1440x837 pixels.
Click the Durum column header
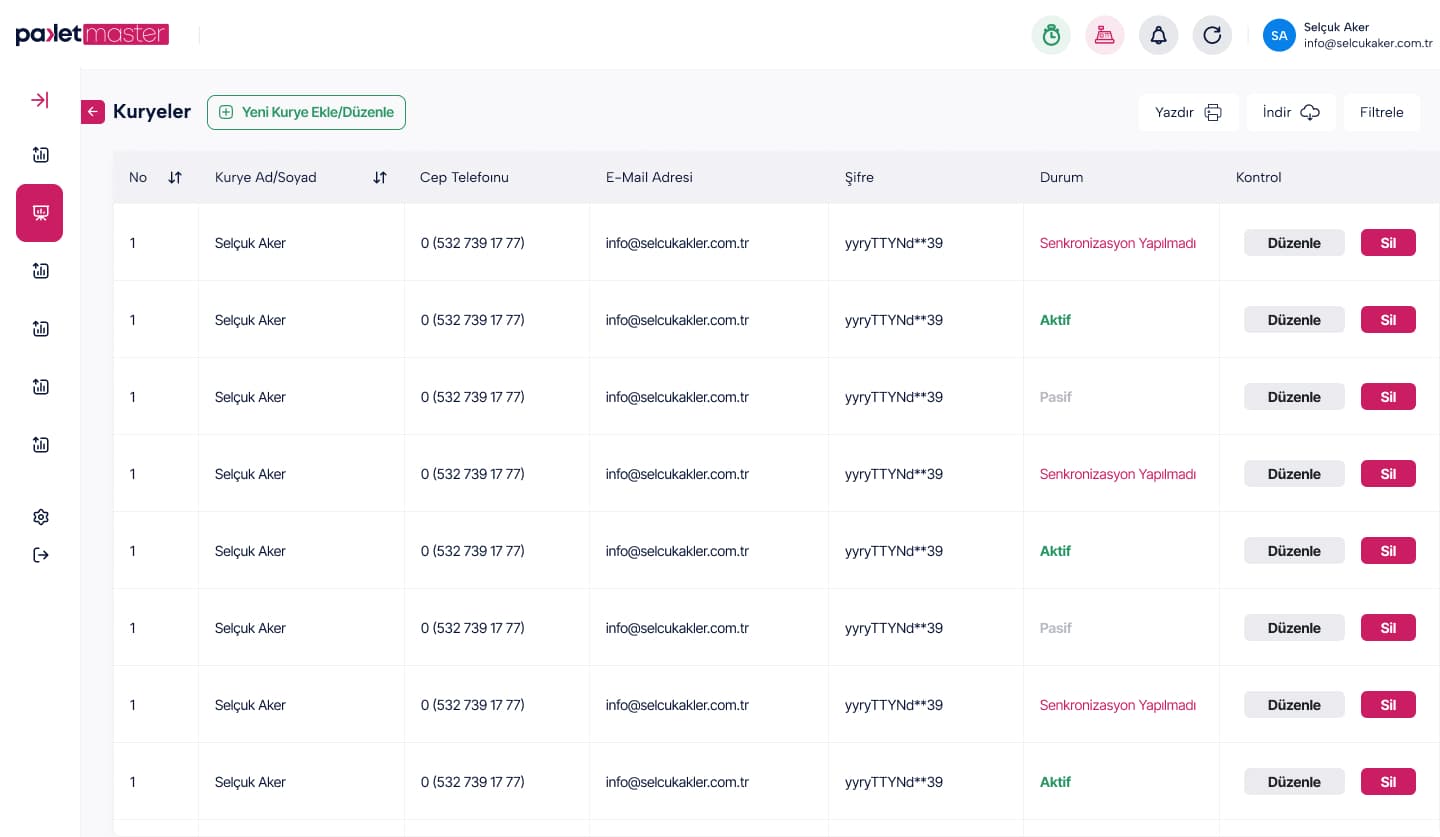click(1061, 178)
